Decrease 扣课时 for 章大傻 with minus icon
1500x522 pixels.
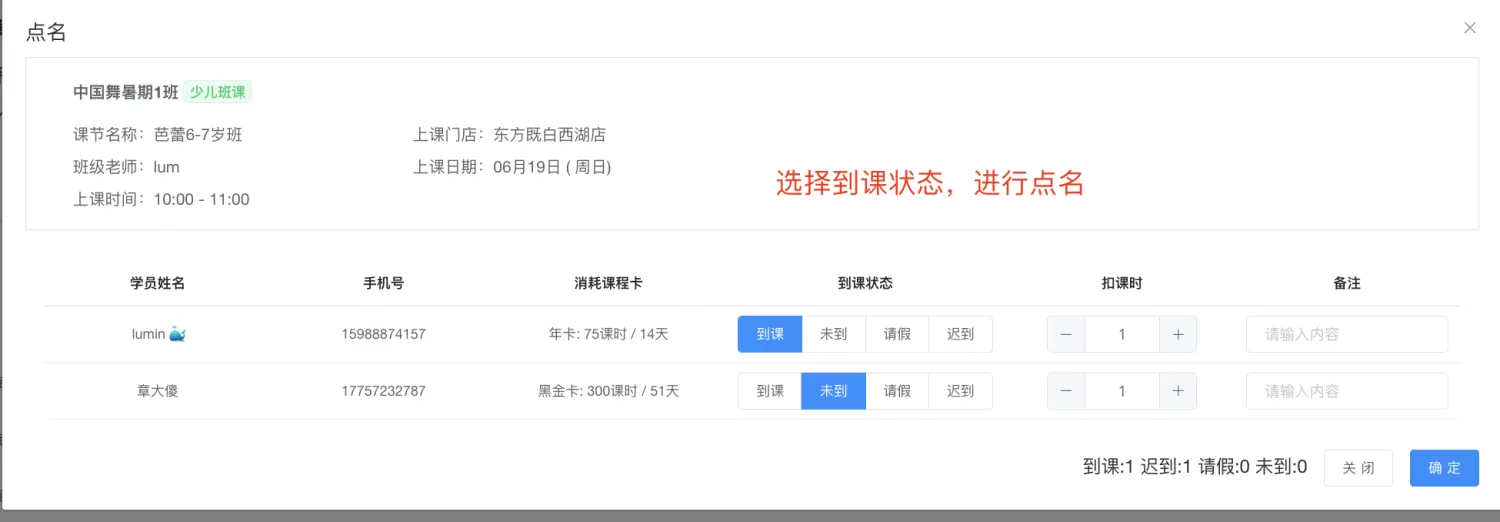[1066, 392]
